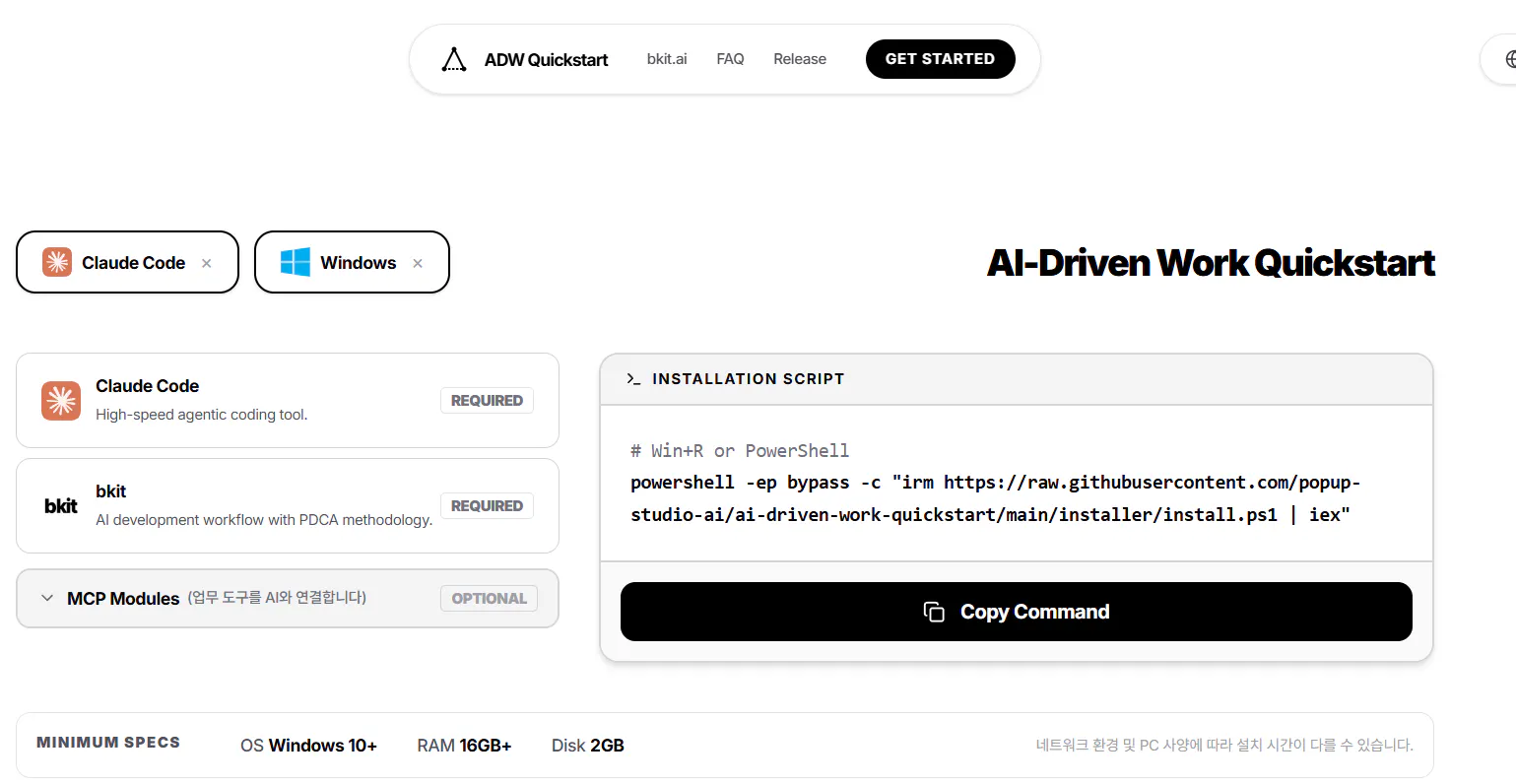Click 'High-speed agentic coding tool.' description

(x=202, y=415)
